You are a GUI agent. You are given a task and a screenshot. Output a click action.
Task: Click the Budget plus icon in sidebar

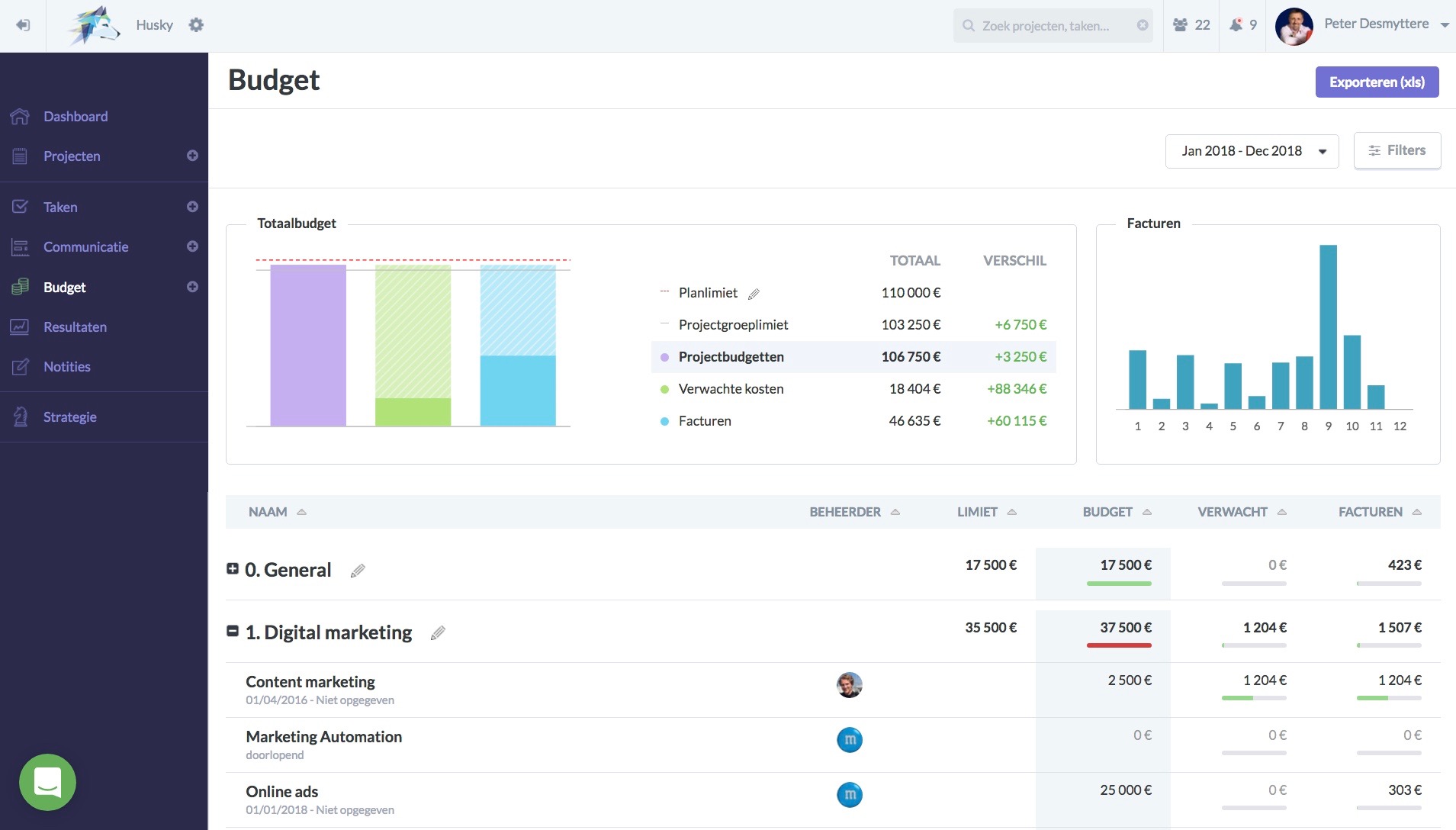(192, 287)
